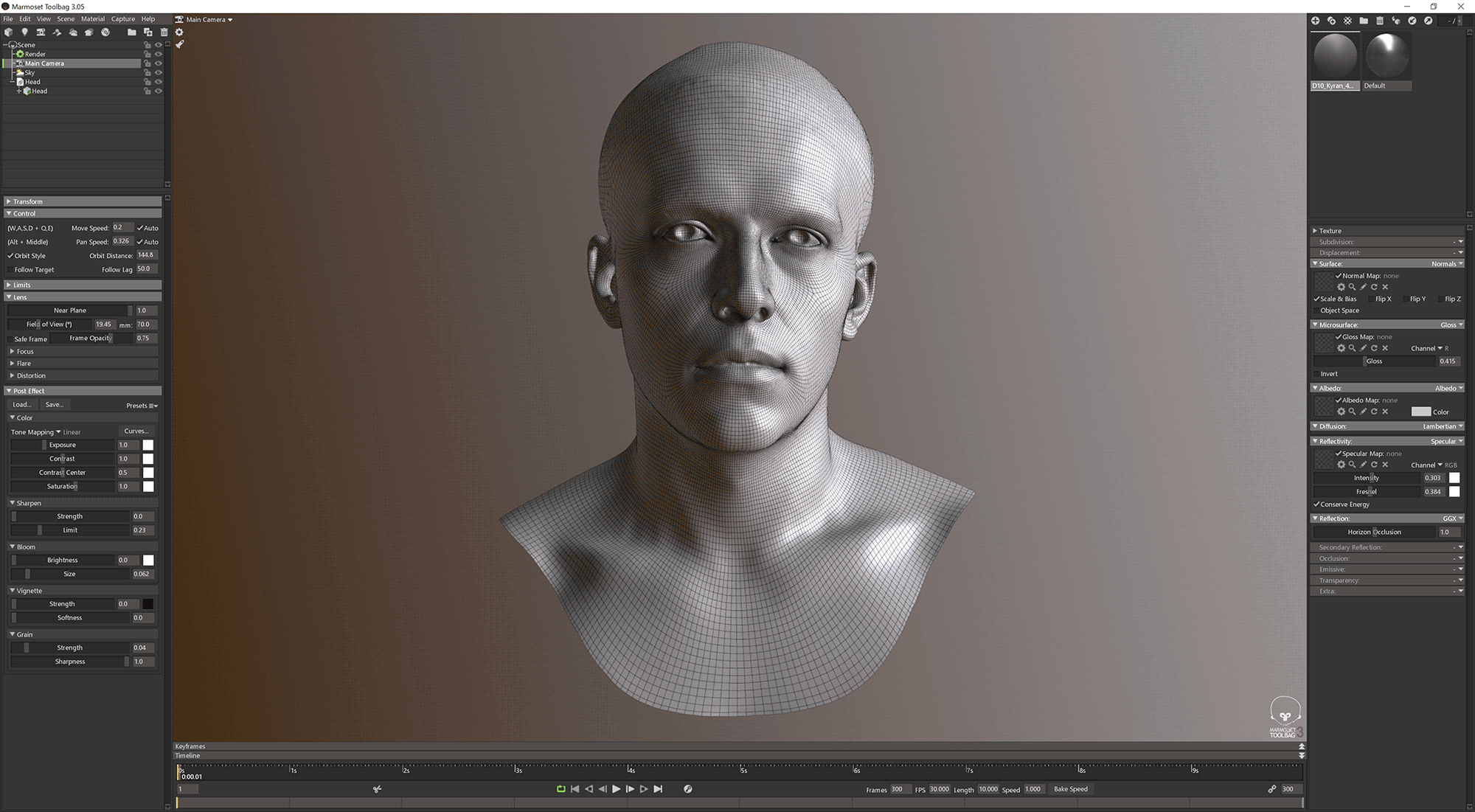1475x812 pixels.
Task: Add a fog object with cloud icon
Action: point(73,32)
